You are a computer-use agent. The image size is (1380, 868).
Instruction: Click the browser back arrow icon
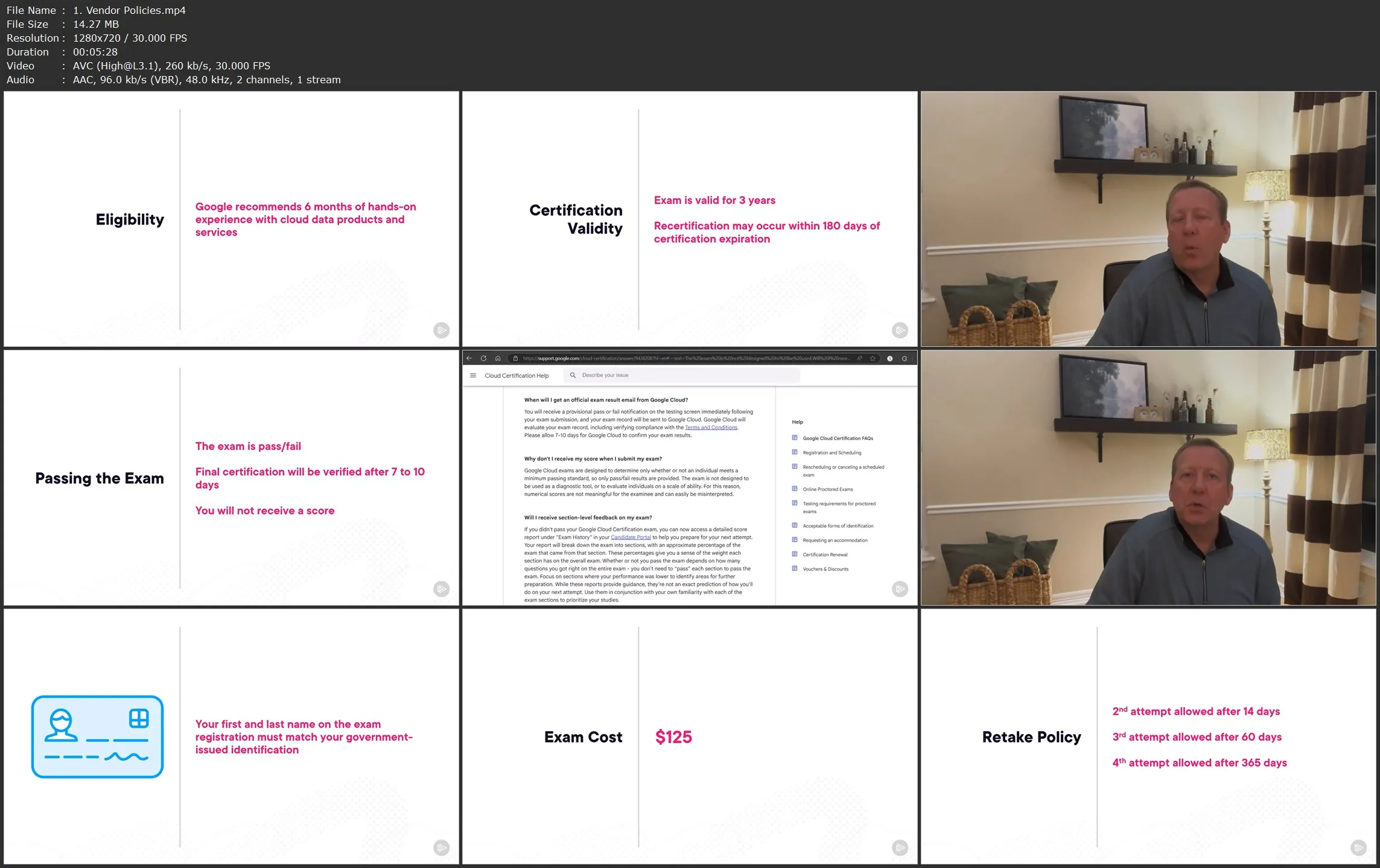[x=469, y=358]
